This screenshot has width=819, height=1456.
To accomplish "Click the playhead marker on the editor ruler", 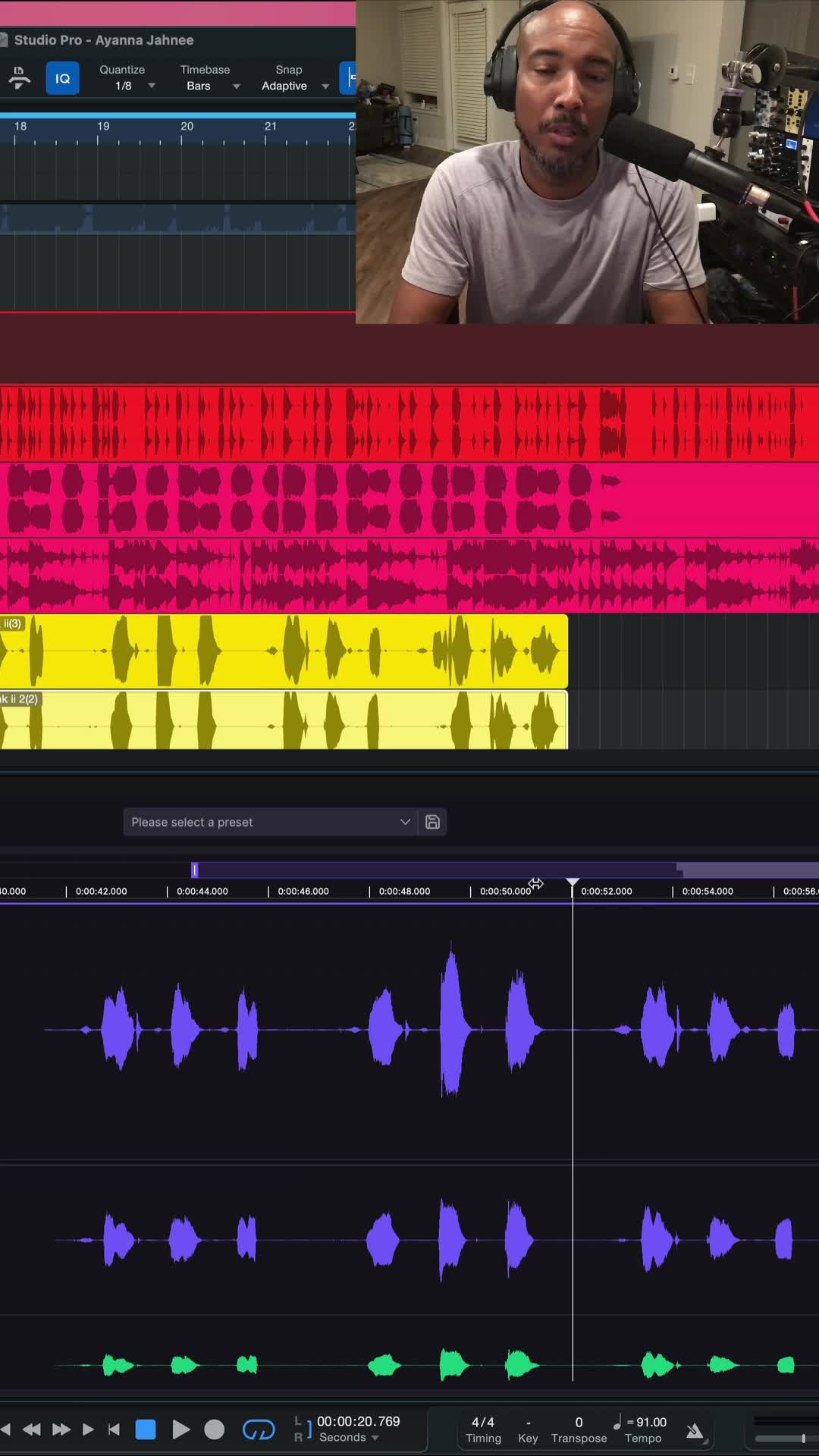I will [573, 883].
